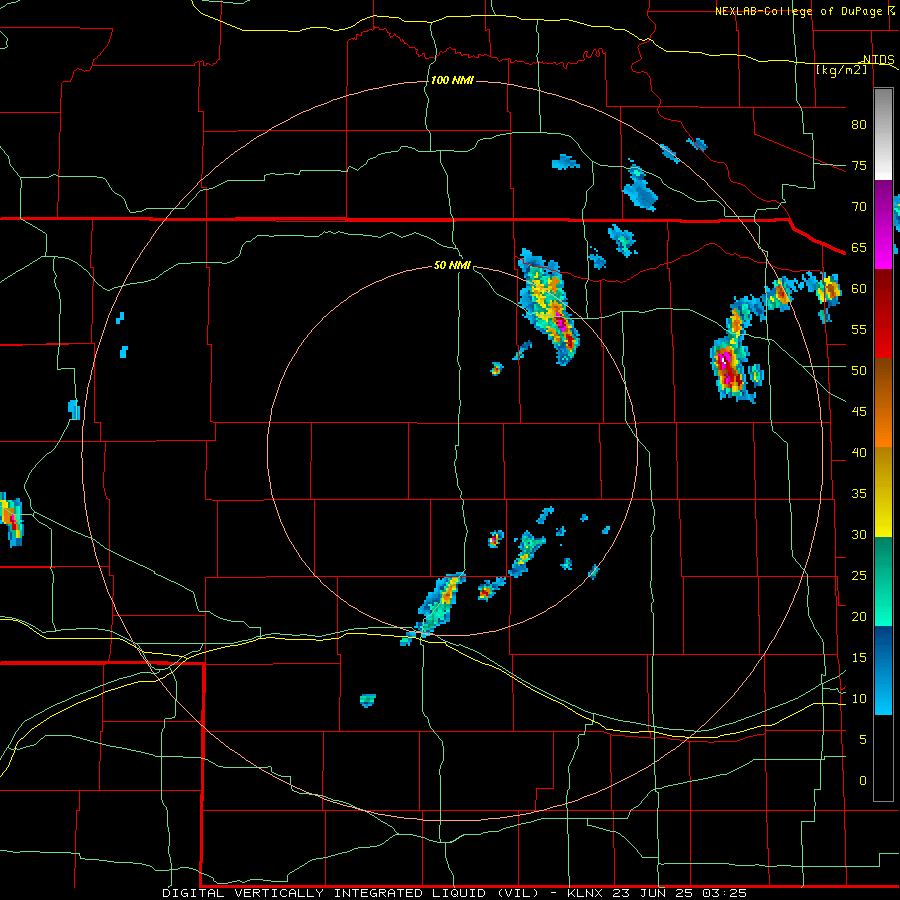Click the 50 NMI range ring label

point(452,265)
